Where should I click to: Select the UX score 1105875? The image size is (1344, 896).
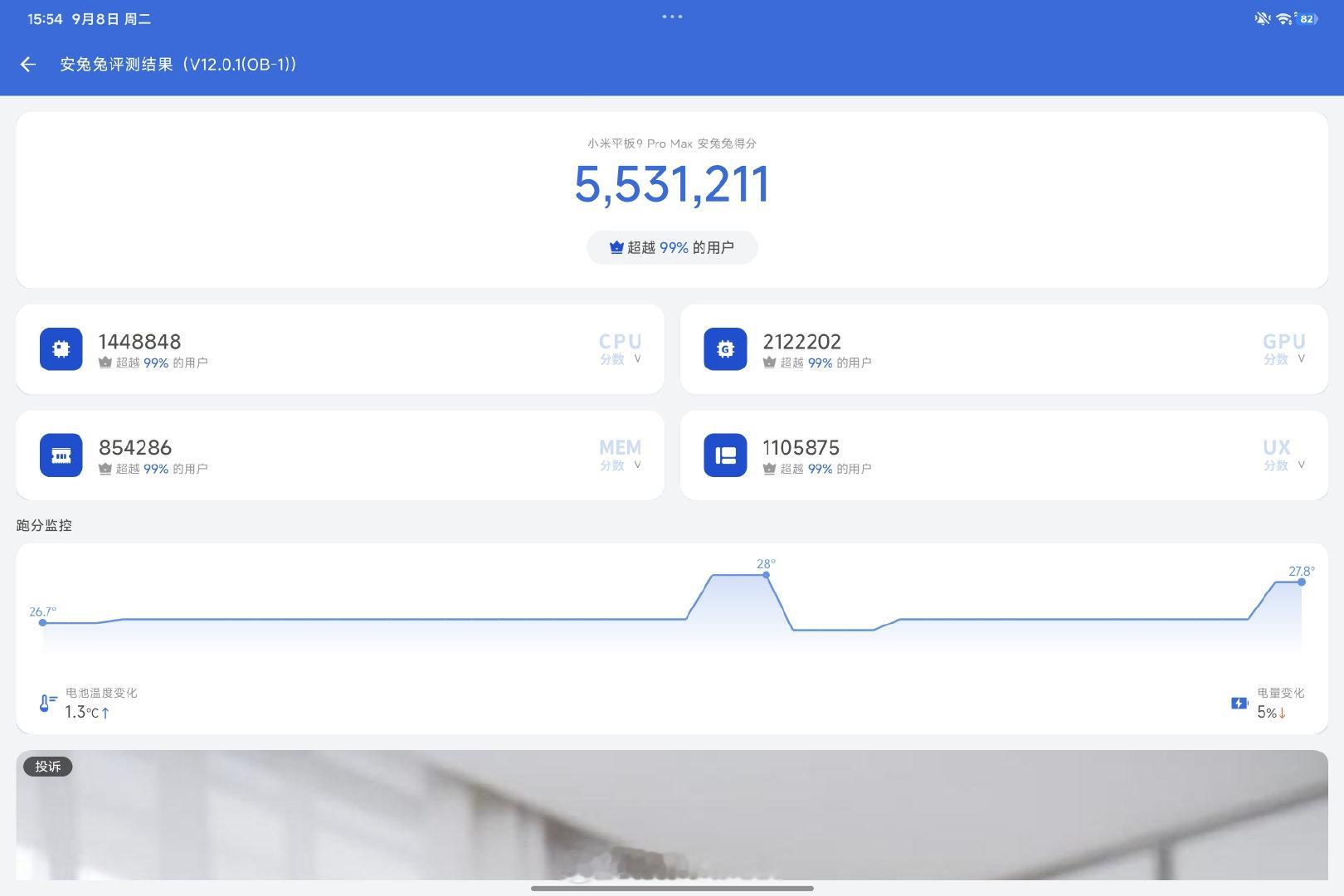801,448
